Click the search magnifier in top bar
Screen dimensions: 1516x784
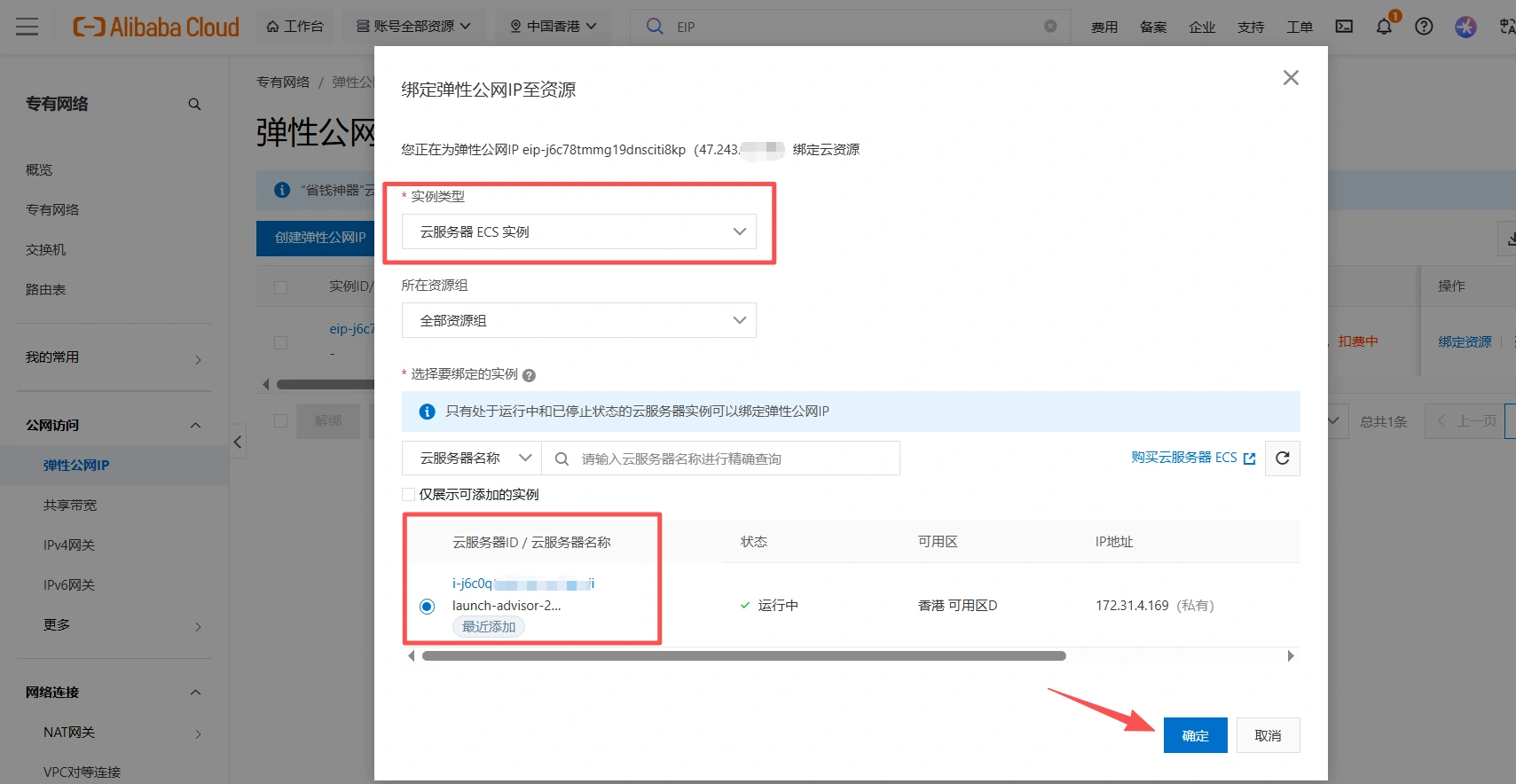[x=655, y=27]
